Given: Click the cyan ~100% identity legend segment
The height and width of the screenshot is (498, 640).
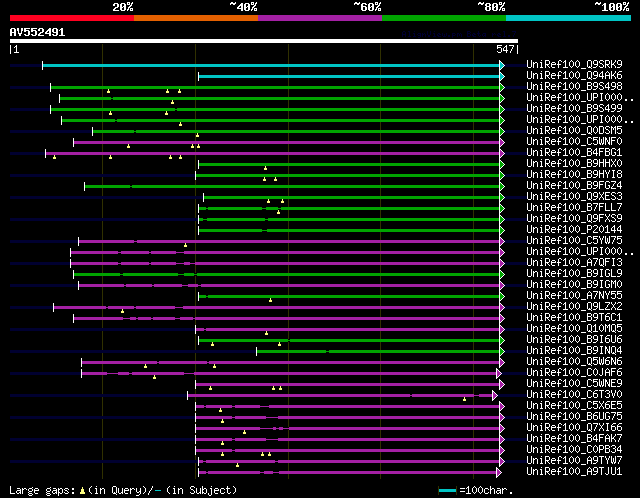Looking at the screenshot, I should pyautogui.click(x=569, y=18).
